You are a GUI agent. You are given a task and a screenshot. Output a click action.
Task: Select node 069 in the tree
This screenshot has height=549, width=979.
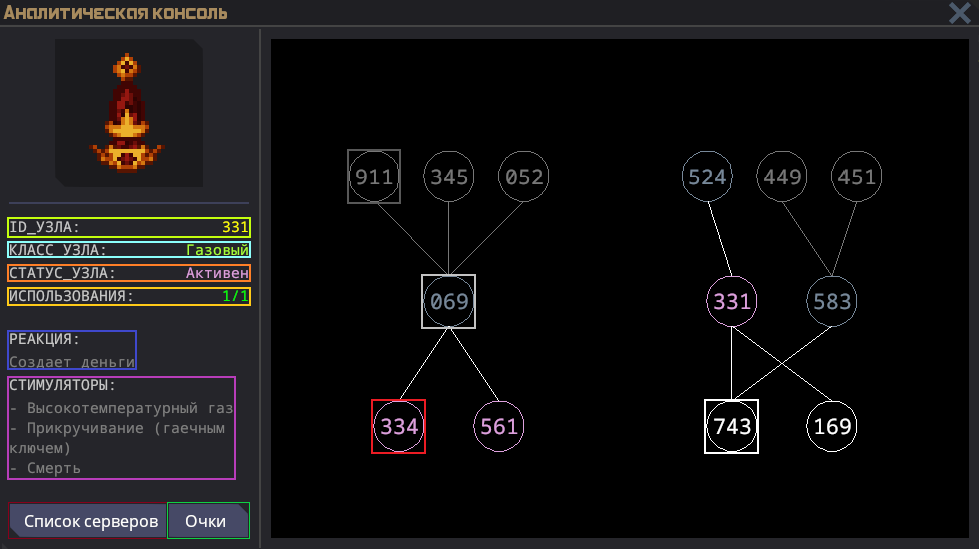[x=448, y=301]
